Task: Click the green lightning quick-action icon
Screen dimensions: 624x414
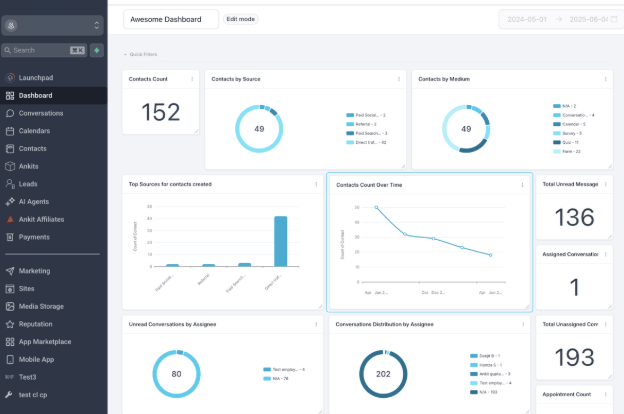Action: click(97, 50)
